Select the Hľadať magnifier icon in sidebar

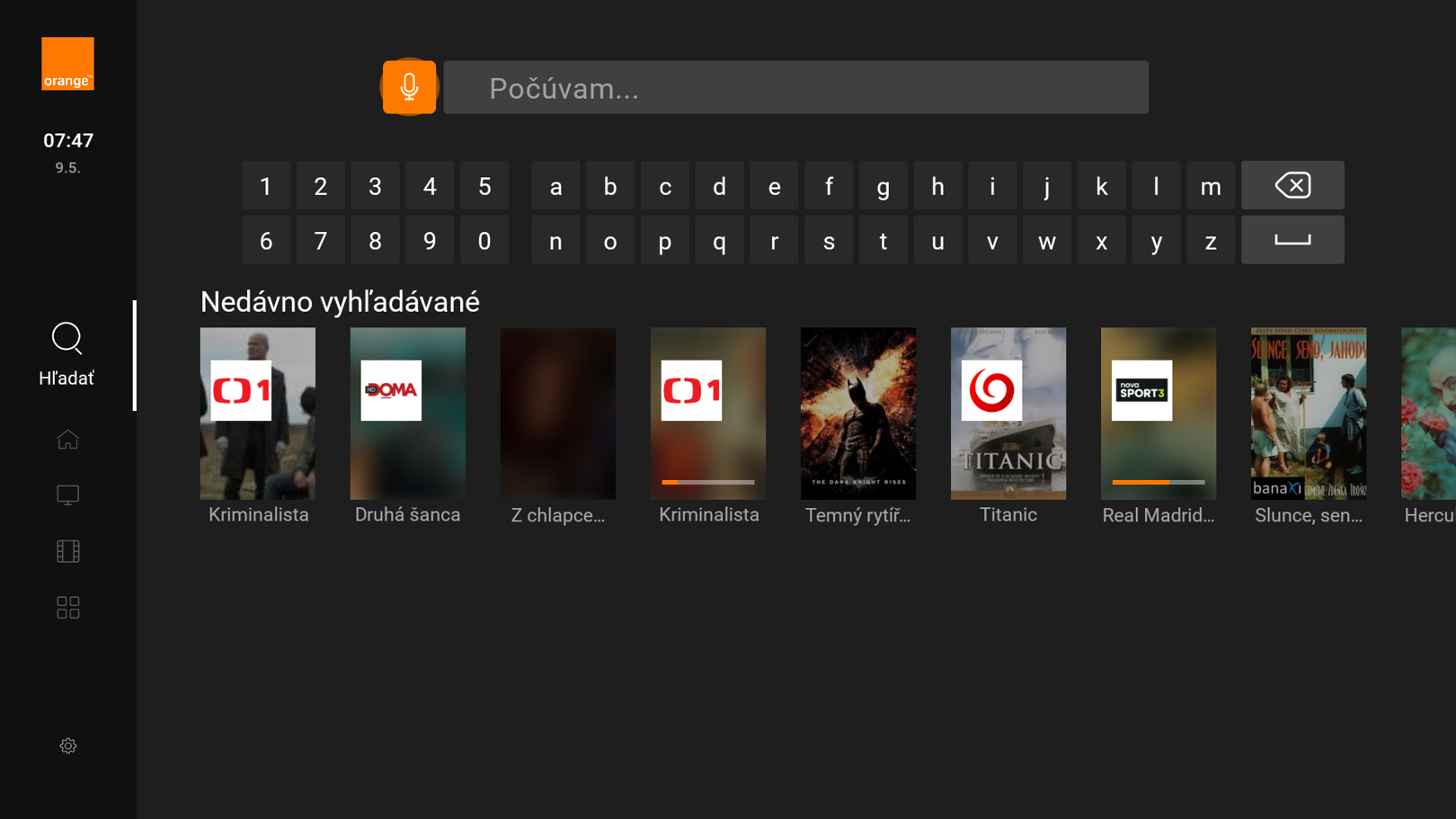pos(67,339)
